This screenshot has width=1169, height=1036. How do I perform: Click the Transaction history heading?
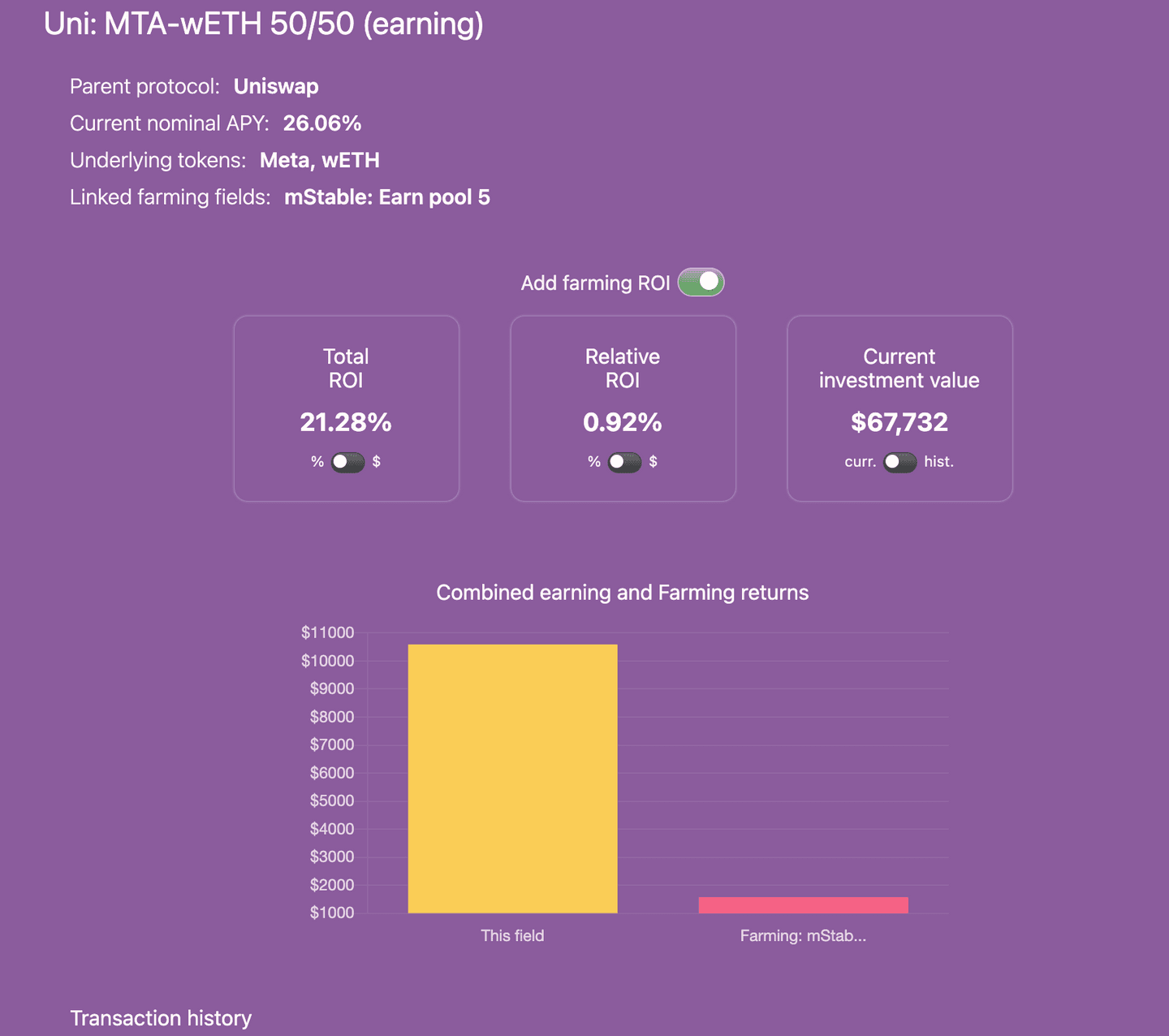pyautogui.click(x=161, y=1018)
